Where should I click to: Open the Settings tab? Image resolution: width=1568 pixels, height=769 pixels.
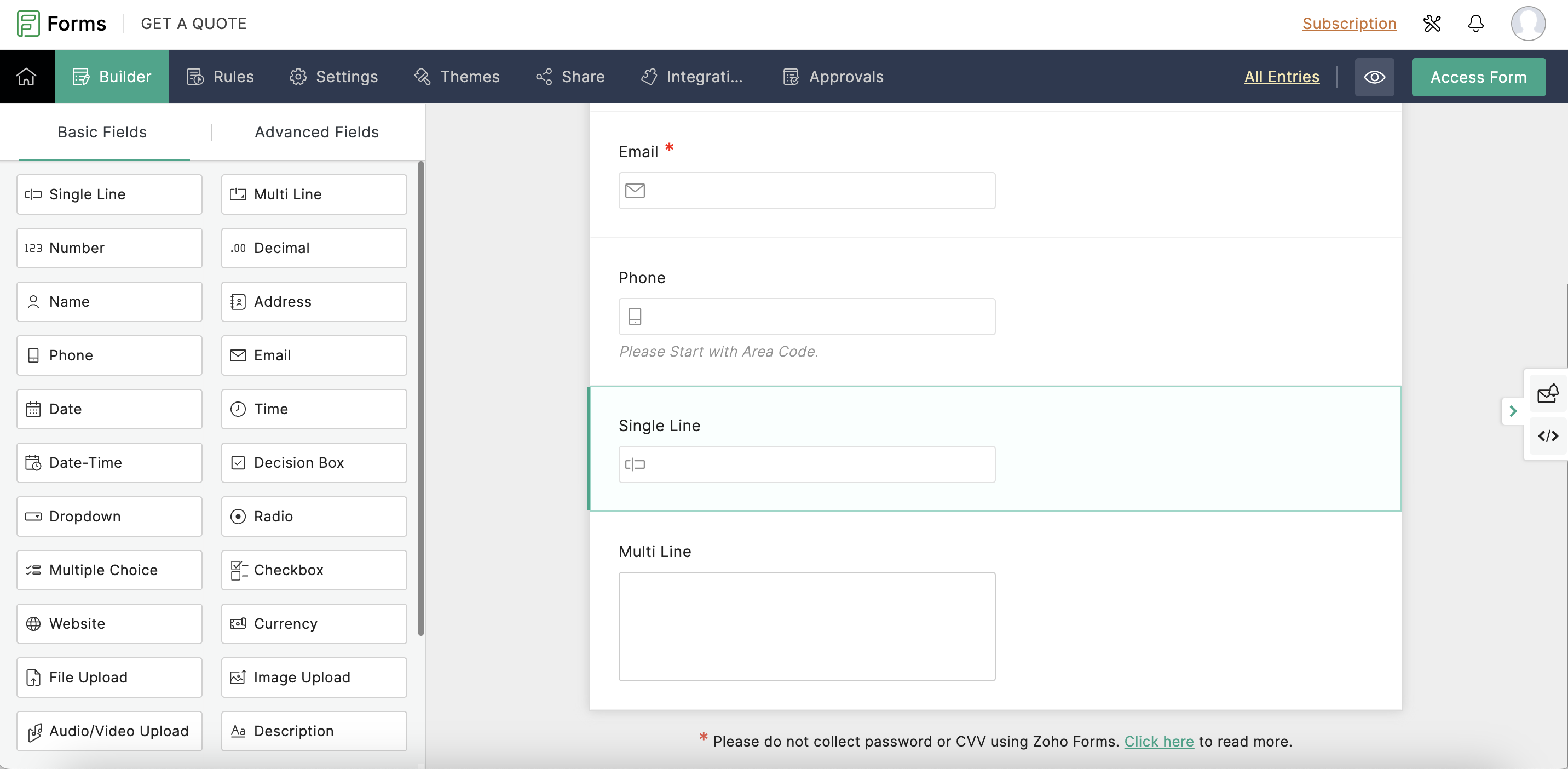[333, 77]
